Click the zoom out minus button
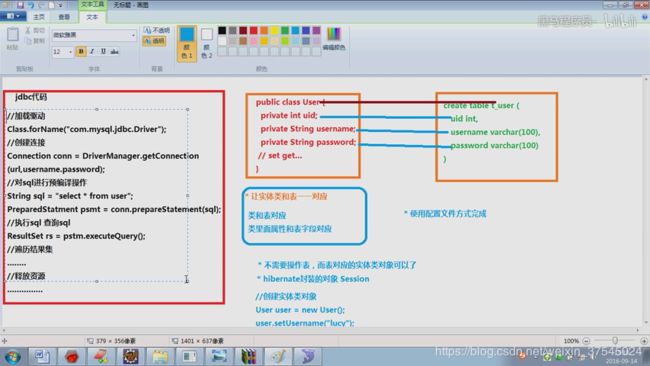 click(586, 341)
